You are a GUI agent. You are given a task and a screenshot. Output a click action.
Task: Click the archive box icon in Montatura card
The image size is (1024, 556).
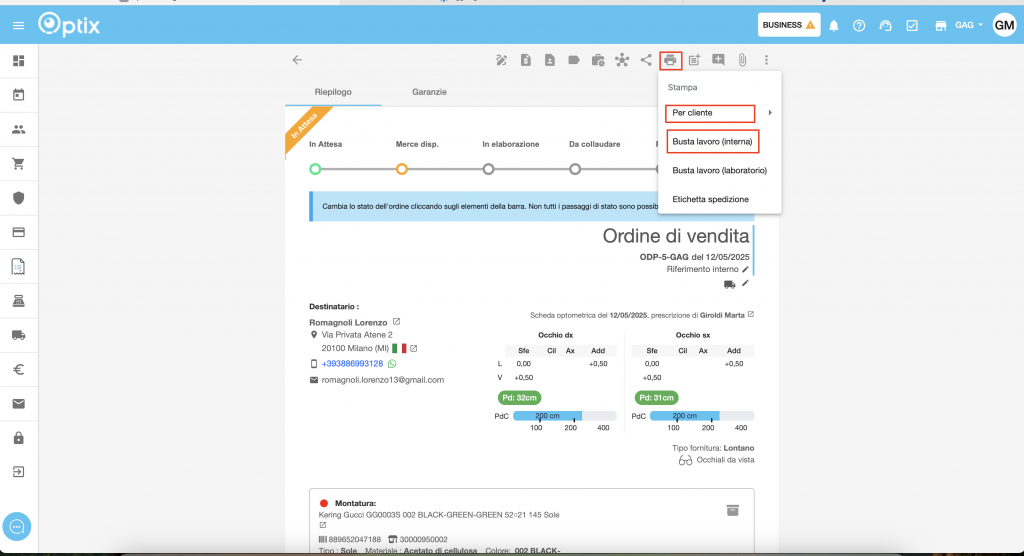click(x=732, y=510)
